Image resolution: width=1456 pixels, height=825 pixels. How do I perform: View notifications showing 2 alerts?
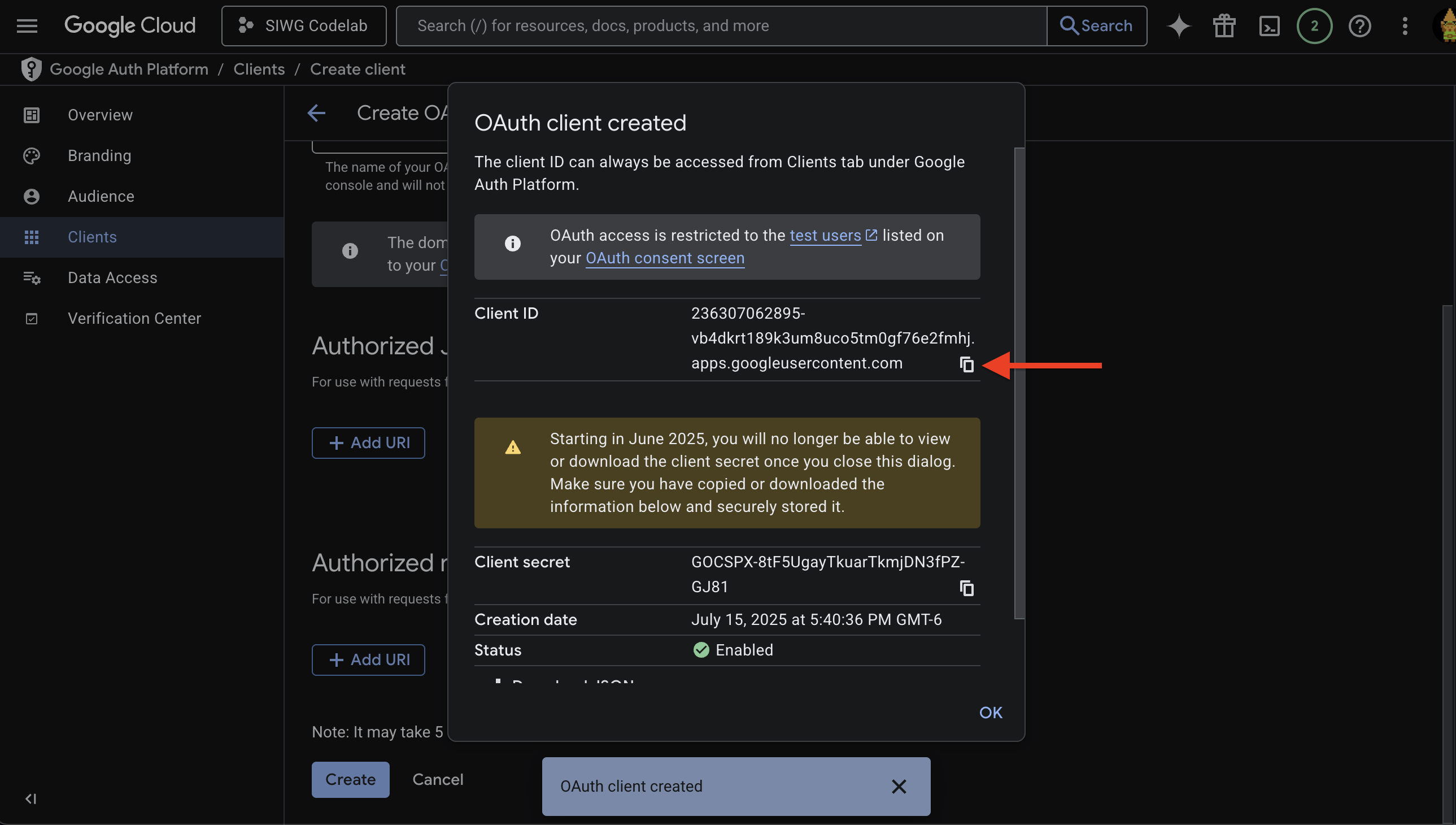point(1314,25)
